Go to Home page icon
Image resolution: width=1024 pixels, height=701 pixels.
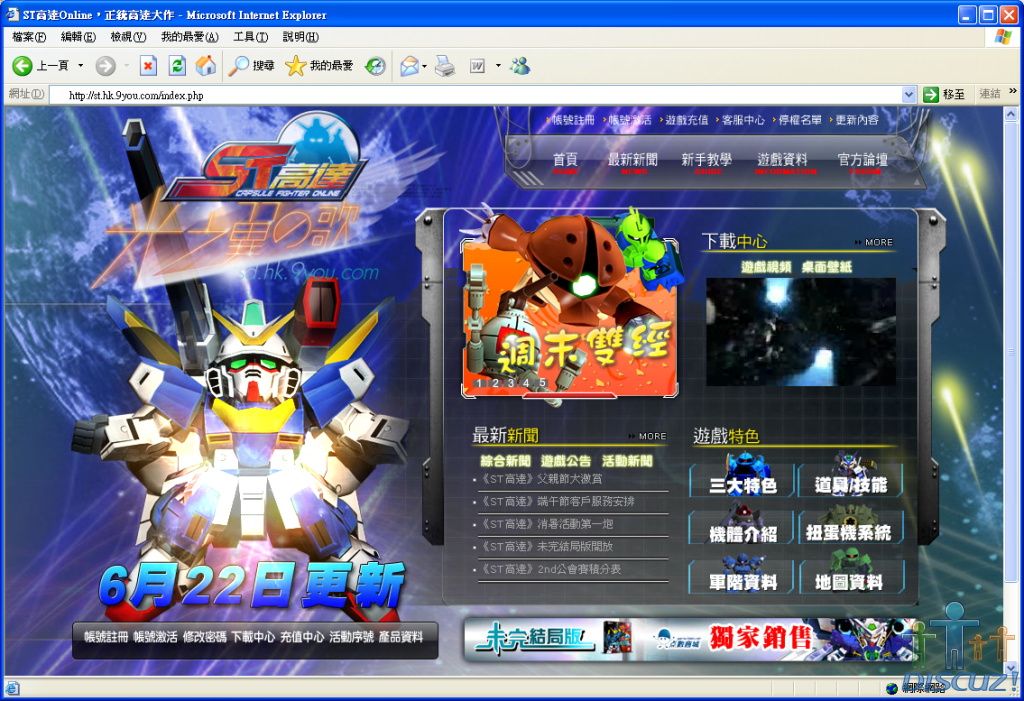point(206,65)
